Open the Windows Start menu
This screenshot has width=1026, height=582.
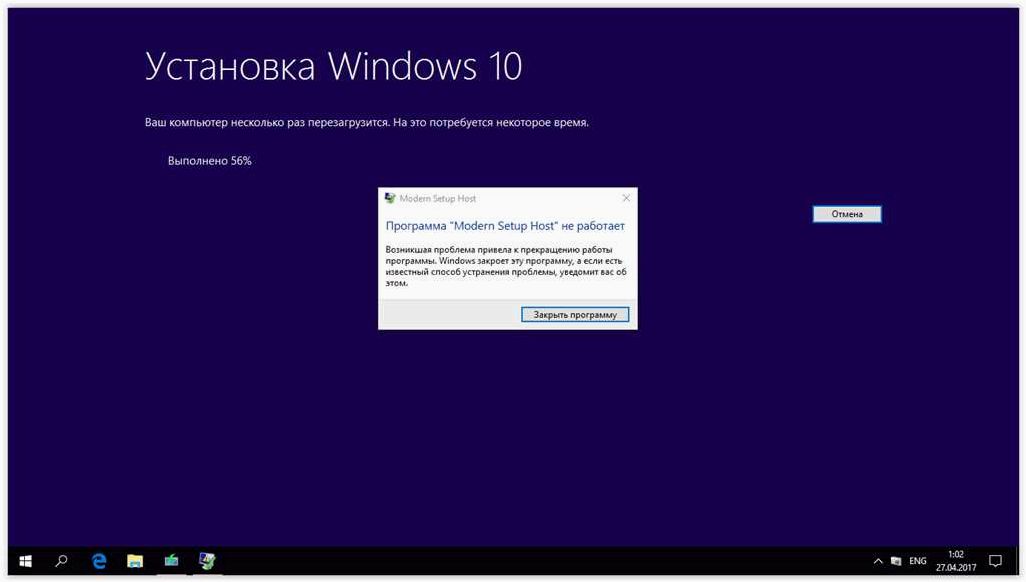(x=26, y=561)
